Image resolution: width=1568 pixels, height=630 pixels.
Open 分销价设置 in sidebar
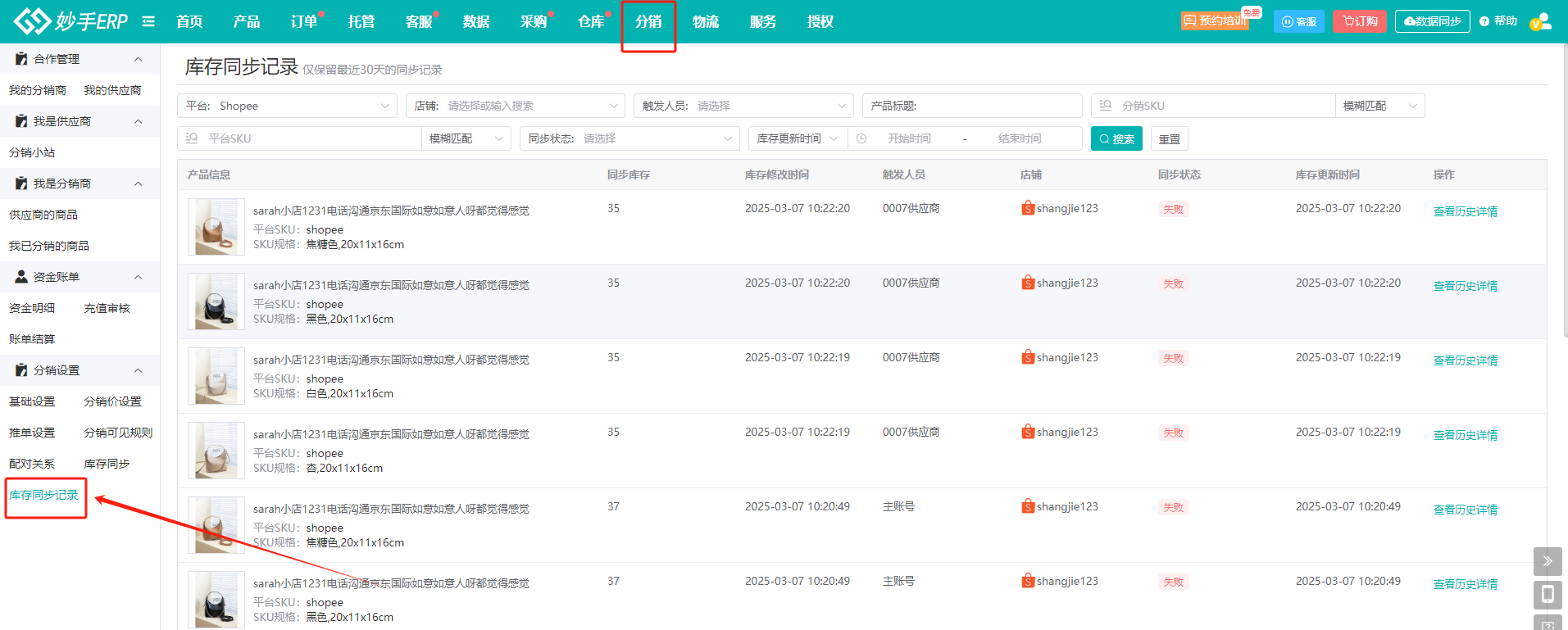[112, 401]
